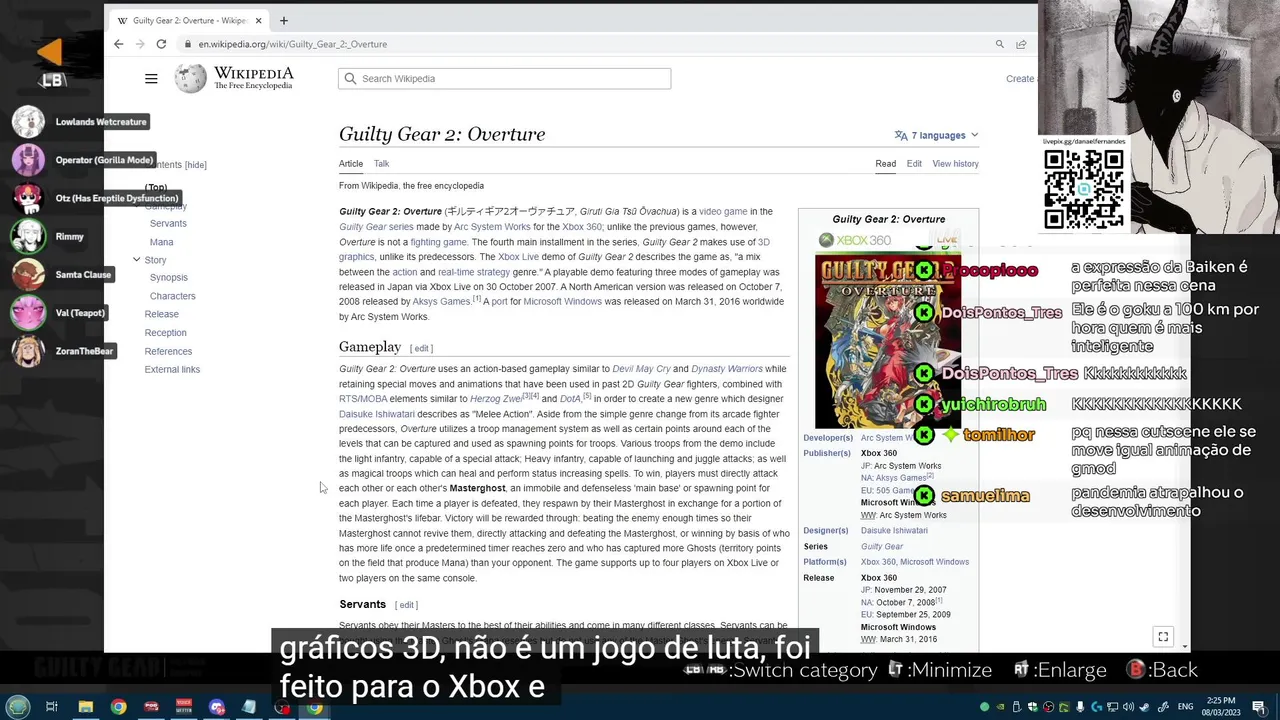Open the clock showing 2:25 PM
Image resolution: width=1280 pixels, height=720 pixels.
click(x=1221, y=706)
